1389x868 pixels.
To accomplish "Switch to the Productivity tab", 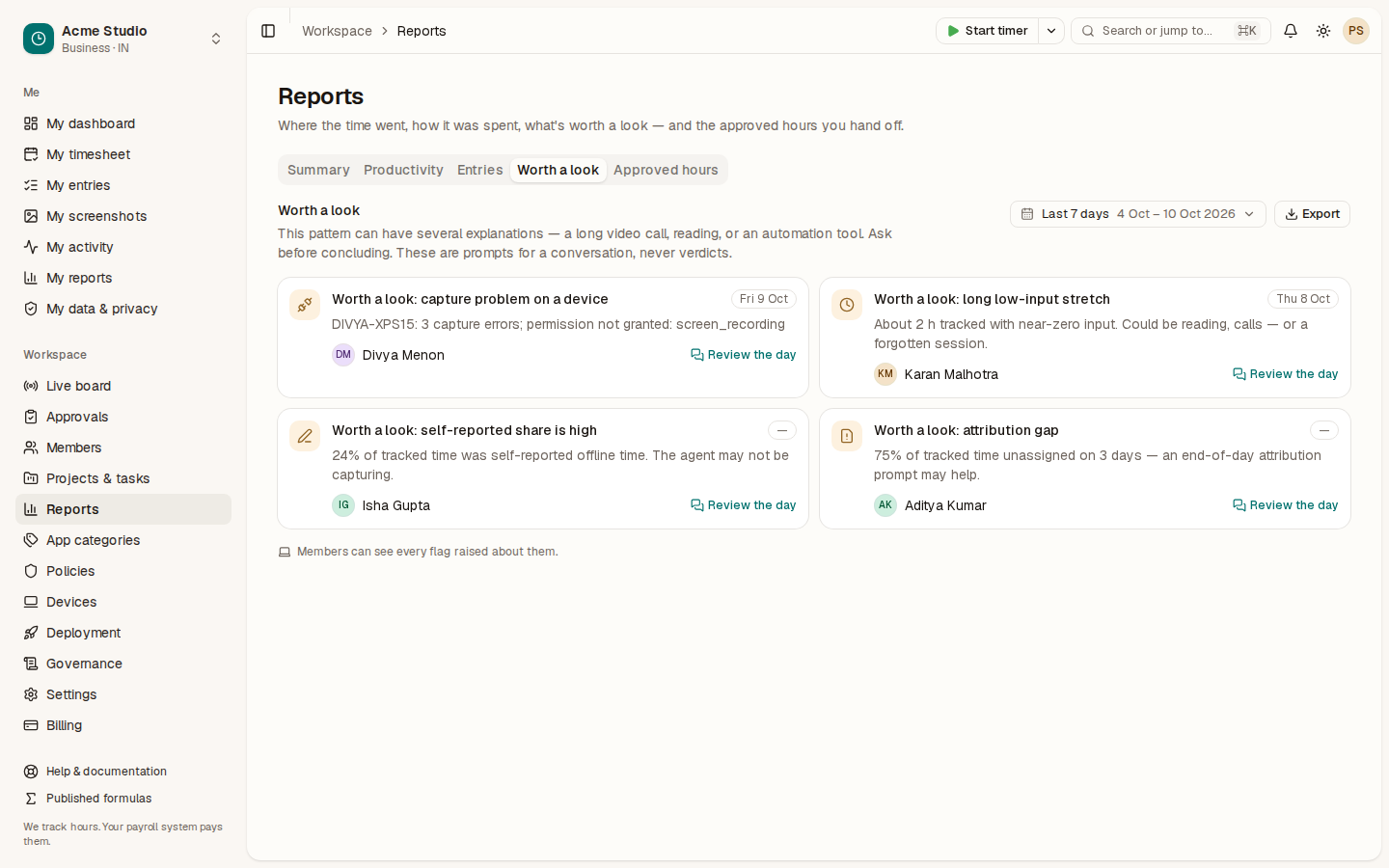I will pos(403,170).
